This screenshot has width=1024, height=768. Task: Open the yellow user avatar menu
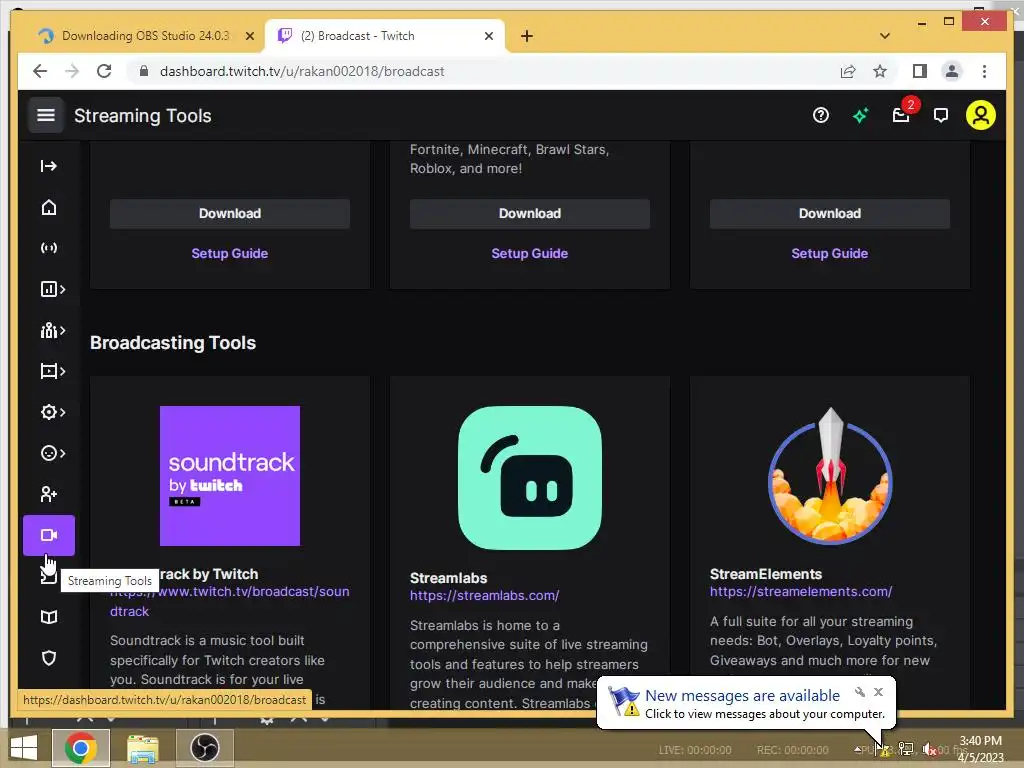point(981,116)
